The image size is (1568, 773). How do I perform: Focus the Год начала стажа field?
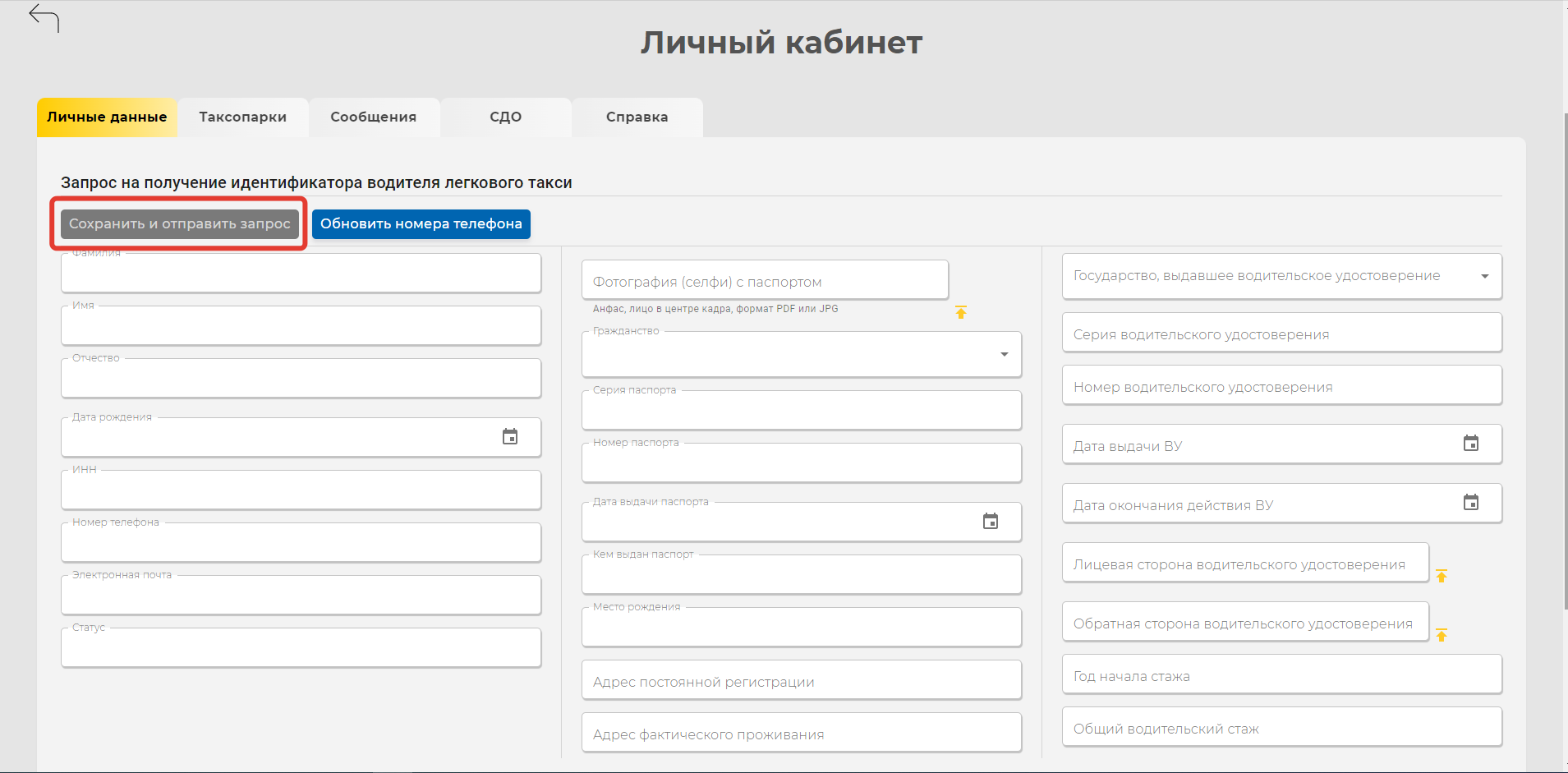click(1282, 674)
